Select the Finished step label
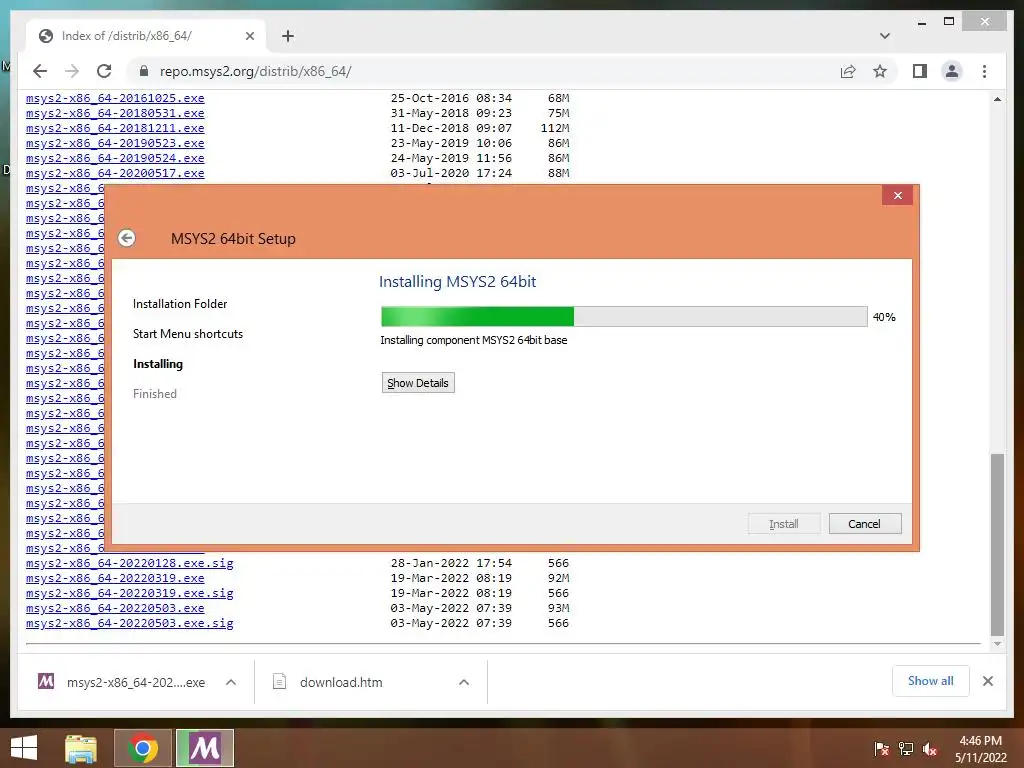 point(155,394)
